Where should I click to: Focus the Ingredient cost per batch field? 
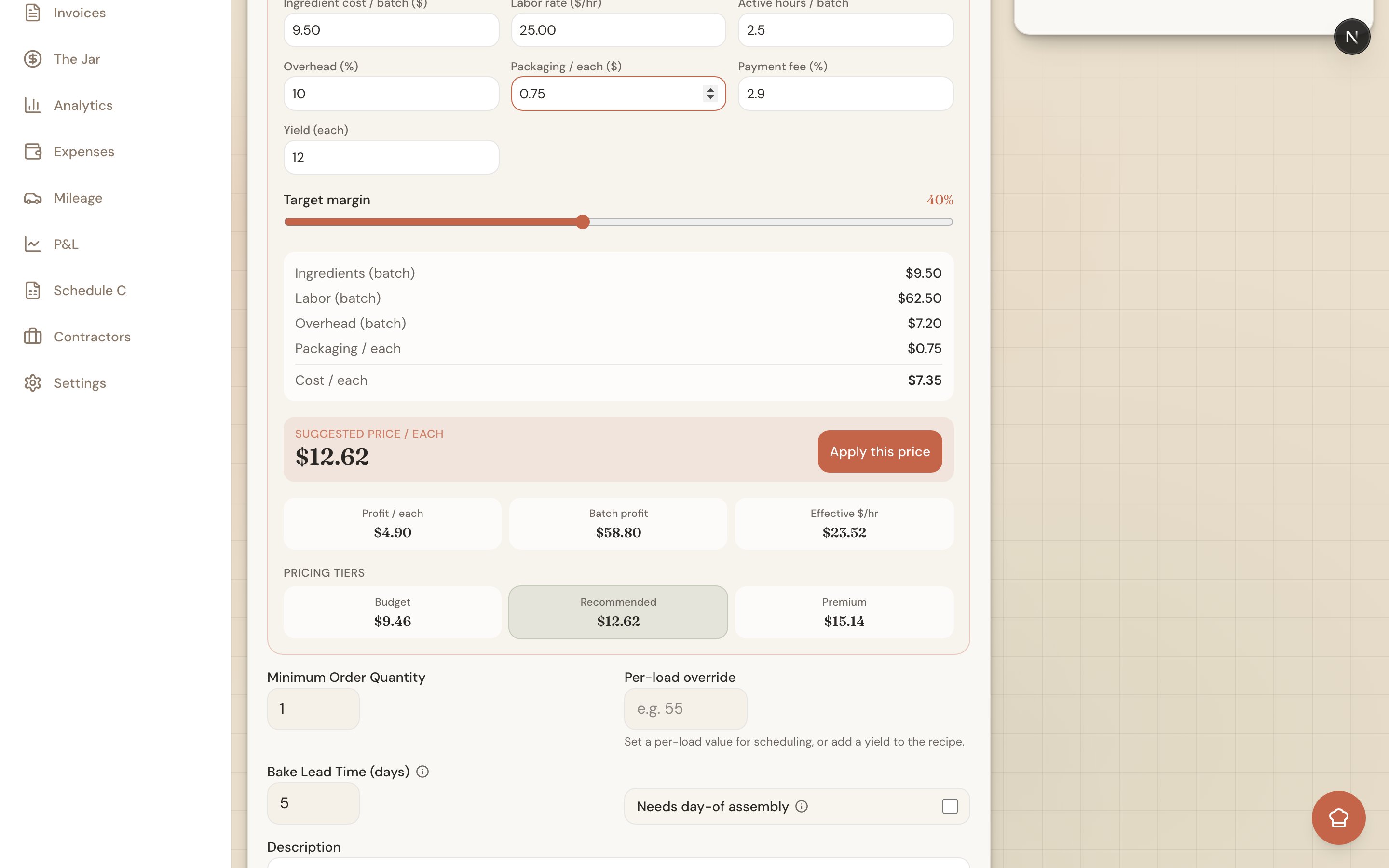[392, 30]
